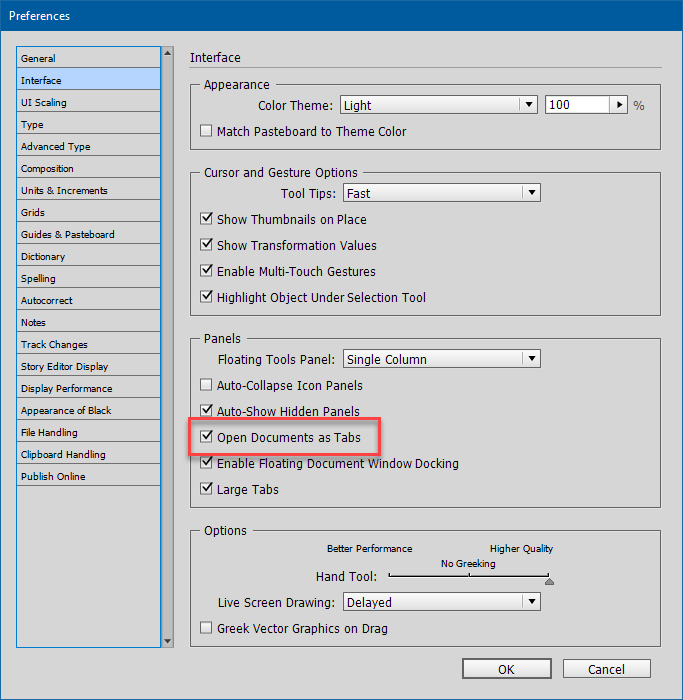
Task: Toggle Show Thumbnails on Place
Action: click(x=207, y=219)
